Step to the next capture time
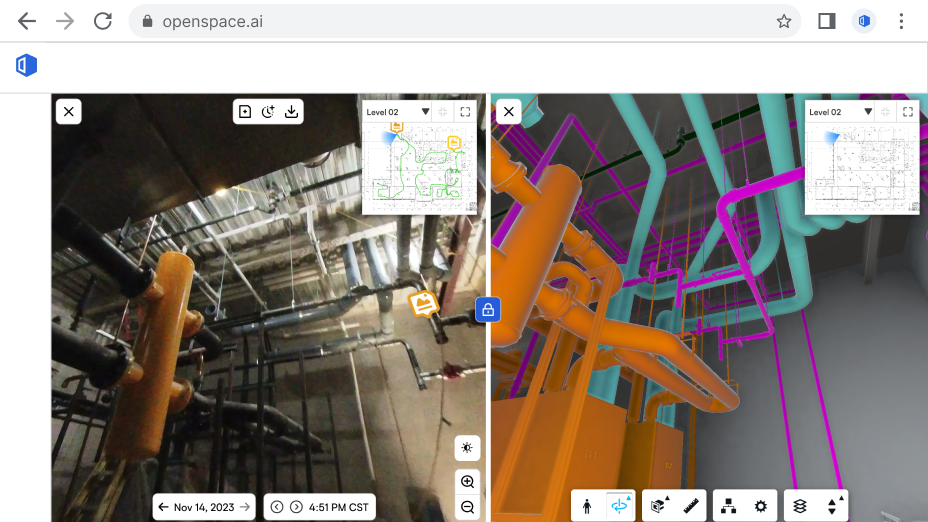The width and height of the screenshot is (928, 522). [x=296, y=507]
